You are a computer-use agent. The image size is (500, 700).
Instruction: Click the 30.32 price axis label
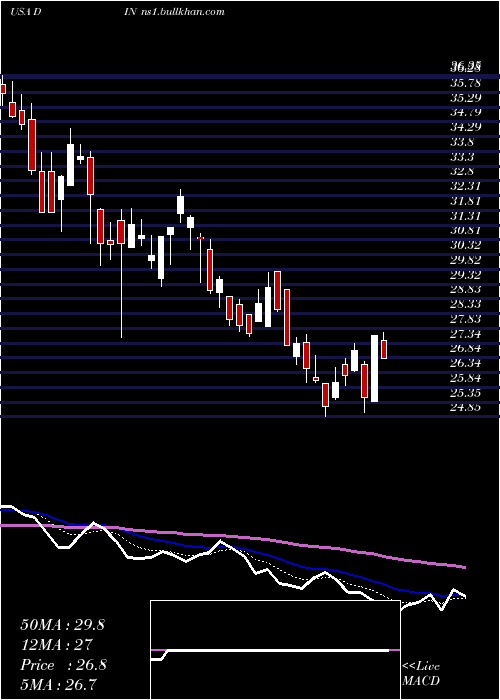[466, 245]
